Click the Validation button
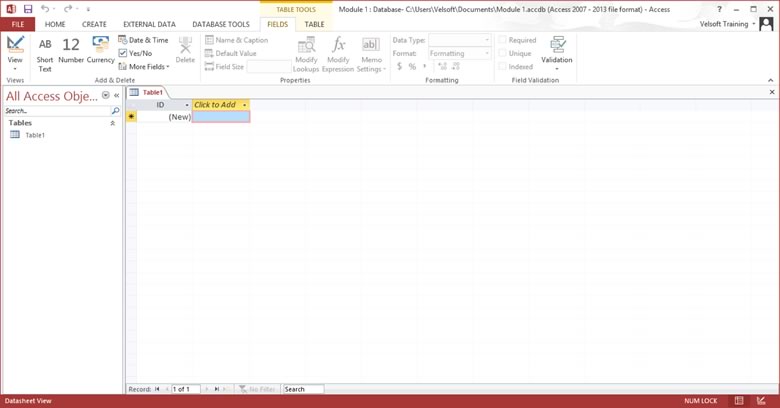 click(557, 50)
